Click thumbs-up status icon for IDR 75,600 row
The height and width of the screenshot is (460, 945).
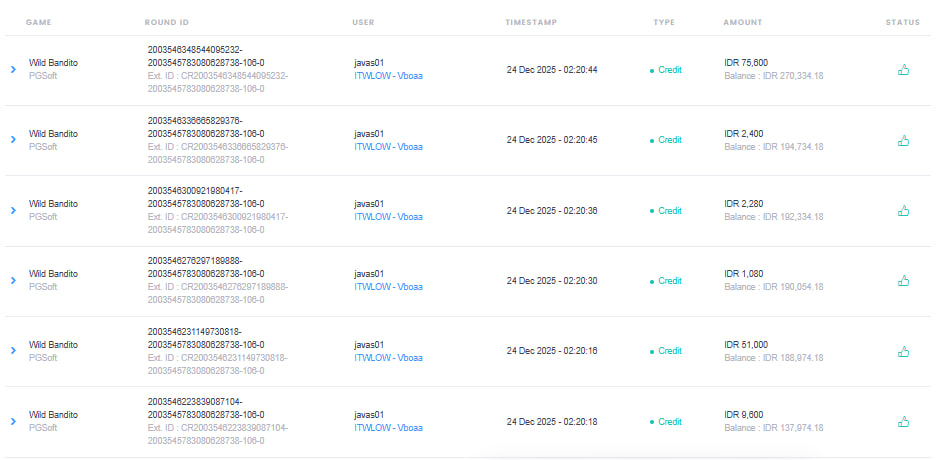coord(903,70)
